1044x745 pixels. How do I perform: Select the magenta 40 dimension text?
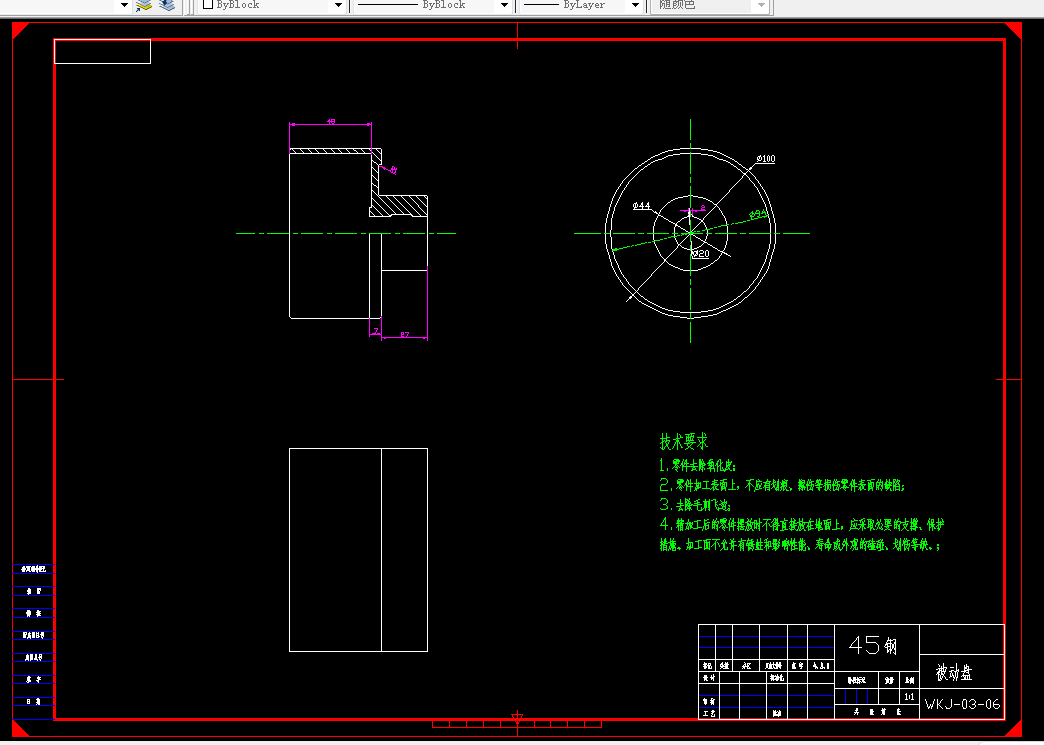(331, 121)
